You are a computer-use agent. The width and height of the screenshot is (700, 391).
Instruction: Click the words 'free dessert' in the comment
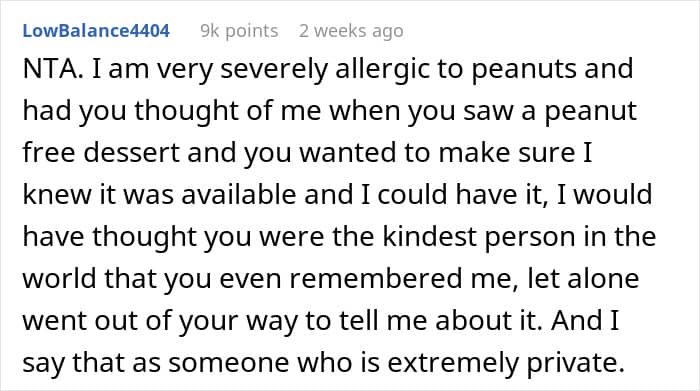101,153
